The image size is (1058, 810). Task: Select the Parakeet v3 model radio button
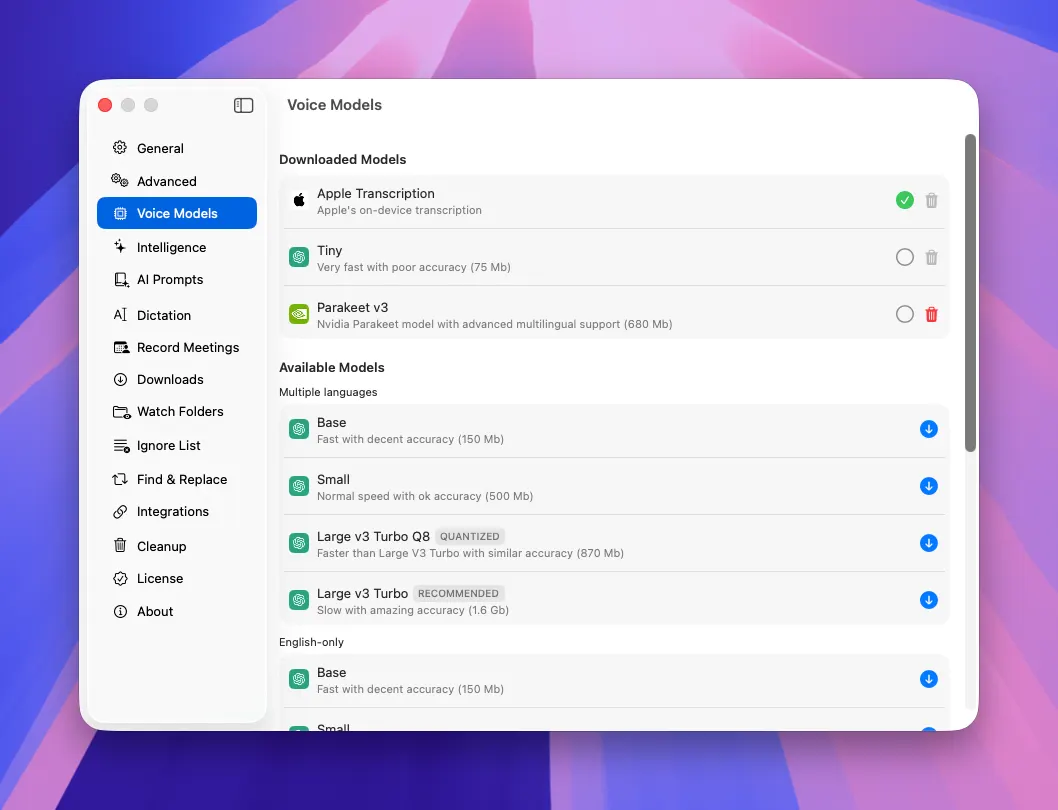click(904, 314)
